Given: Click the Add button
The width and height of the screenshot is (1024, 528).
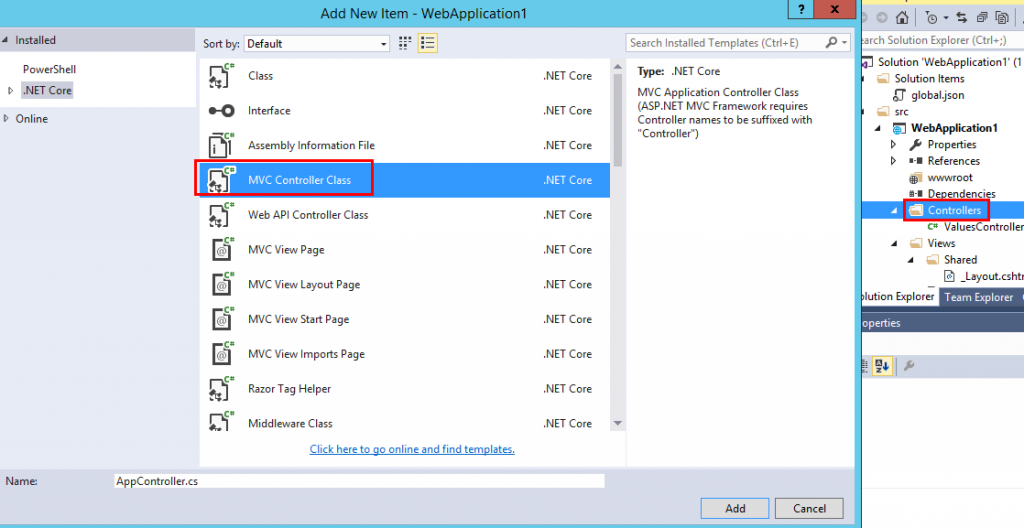Looking at the screenshot, I should tap(735, 508).
